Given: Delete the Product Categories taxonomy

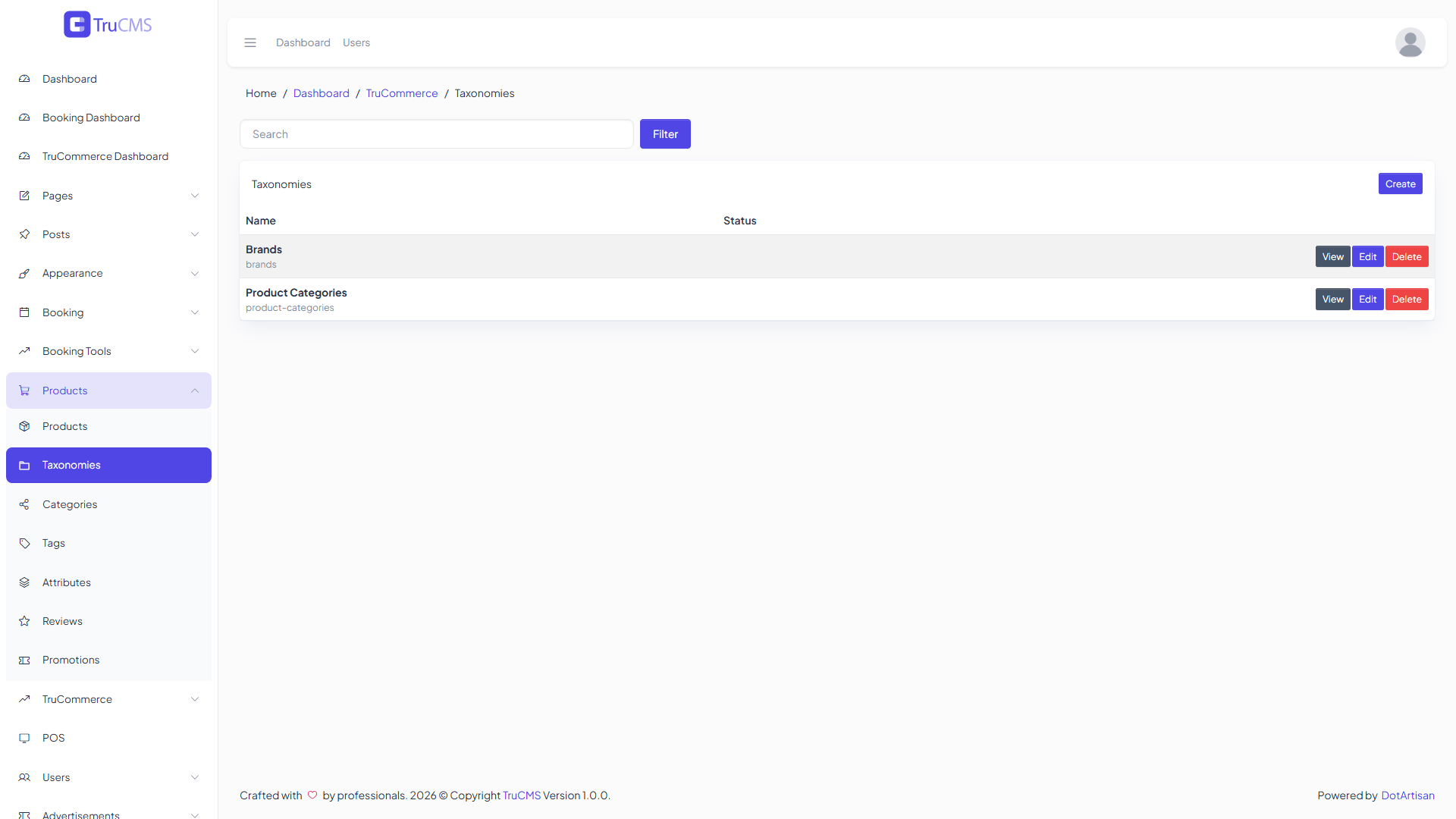Looking at the screenshot, I should pyautogui.click(x=1407, y=299).
